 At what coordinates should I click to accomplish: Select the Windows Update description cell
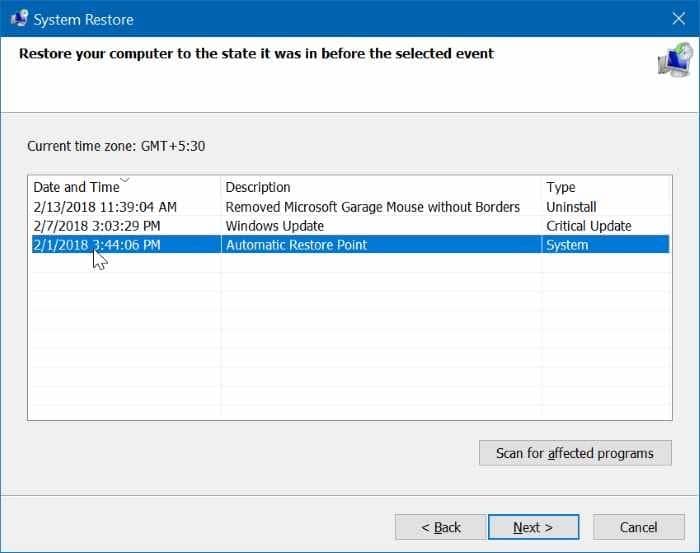coord(275,226)
